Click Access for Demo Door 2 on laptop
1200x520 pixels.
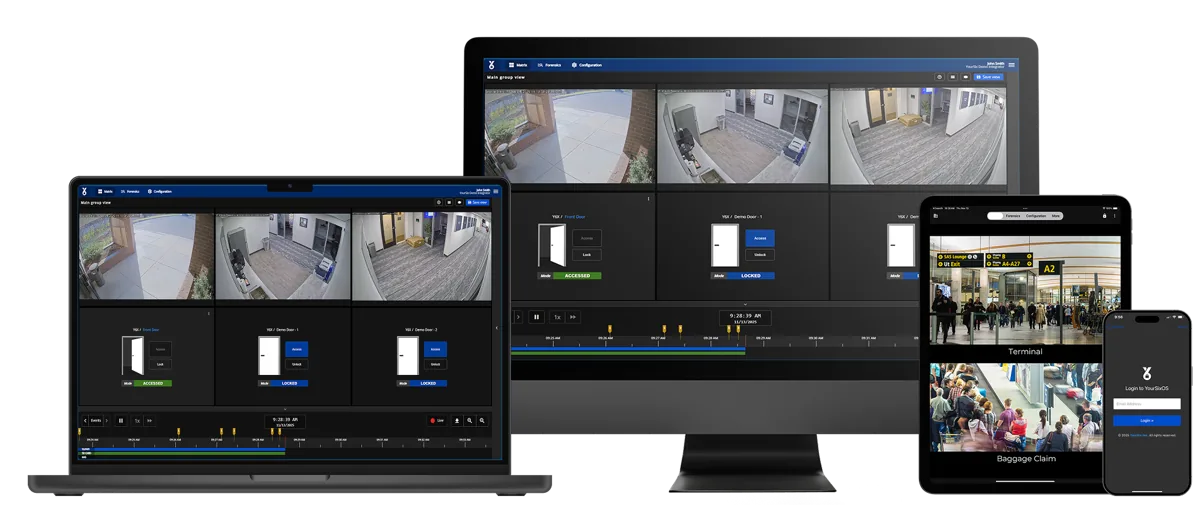pyautogui.click(x=434, y=349)
